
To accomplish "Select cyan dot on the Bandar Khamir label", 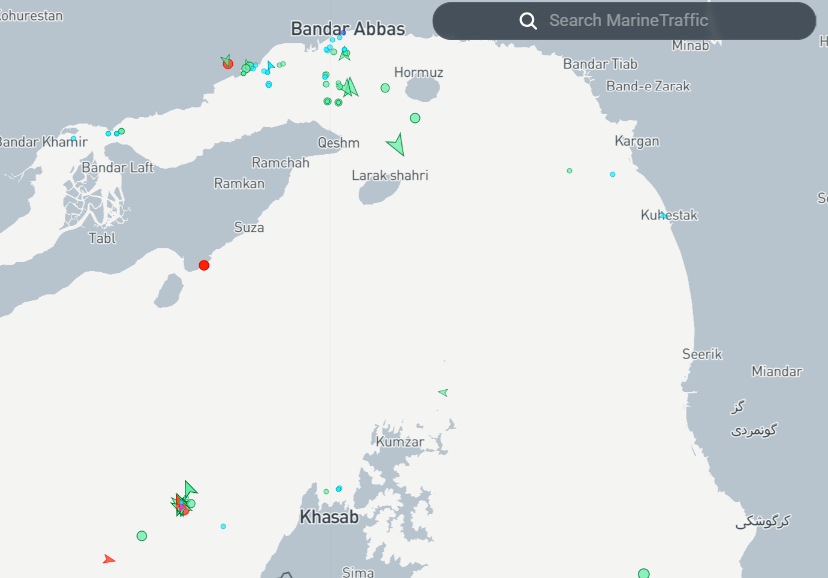I will pyautogui.click(x=73, y=139).
